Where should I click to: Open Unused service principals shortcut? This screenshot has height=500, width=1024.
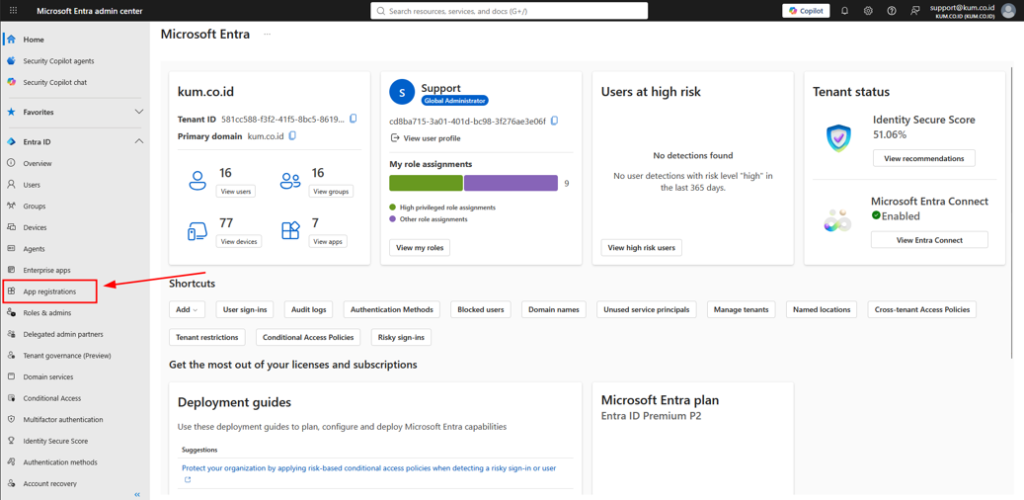[x=647, y=309]
